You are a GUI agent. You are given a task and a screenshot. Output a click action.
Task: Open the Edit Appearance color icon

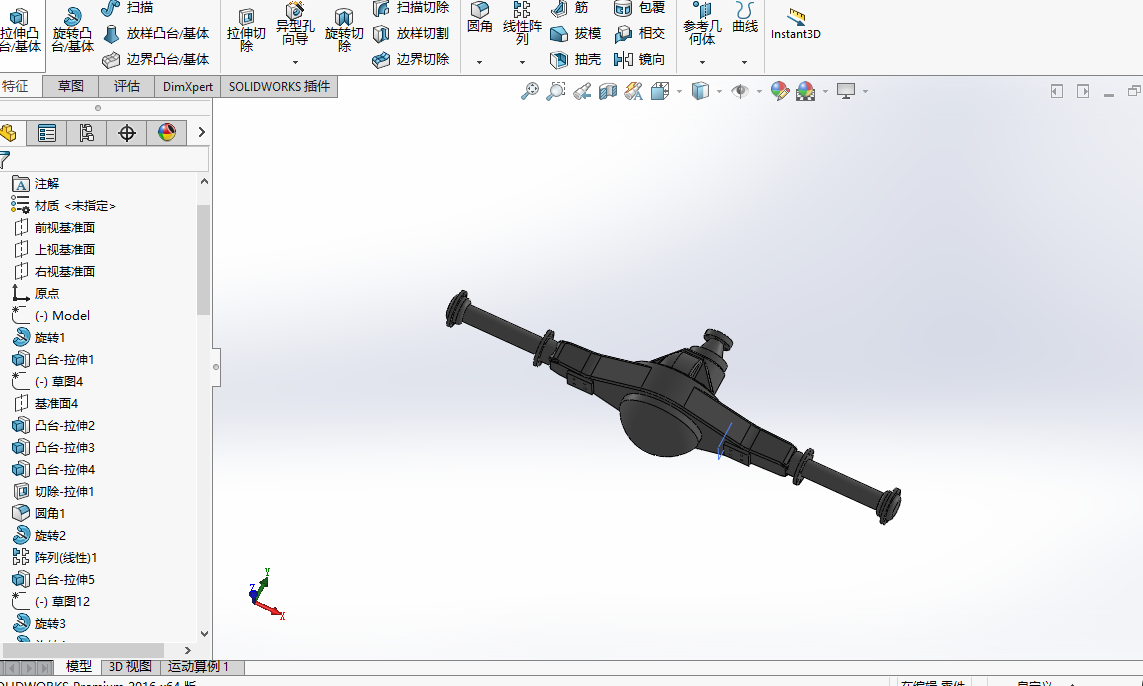[x=779, y=91]
